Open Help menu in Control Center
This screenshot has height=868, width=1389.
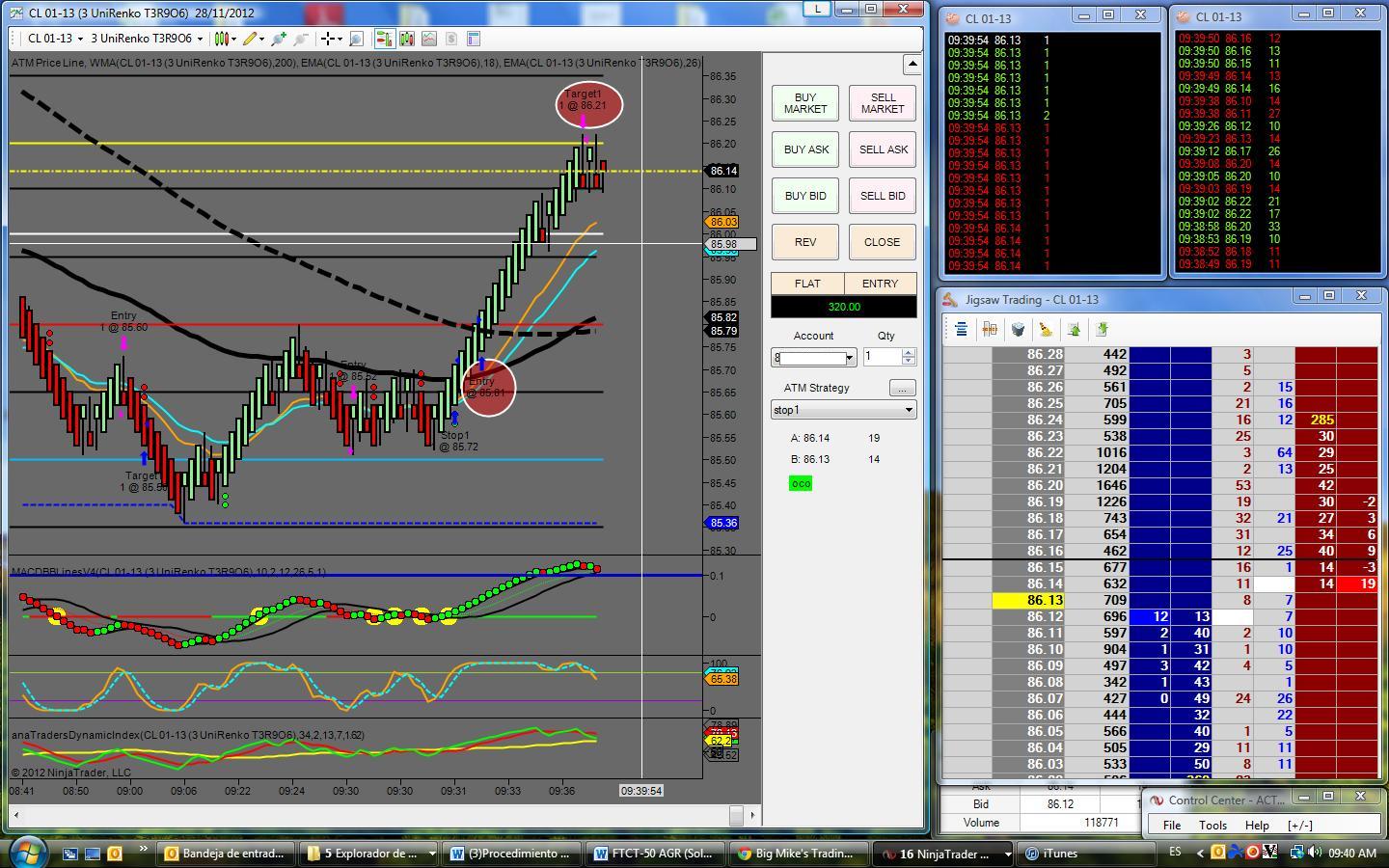[x=1257, y=825]
